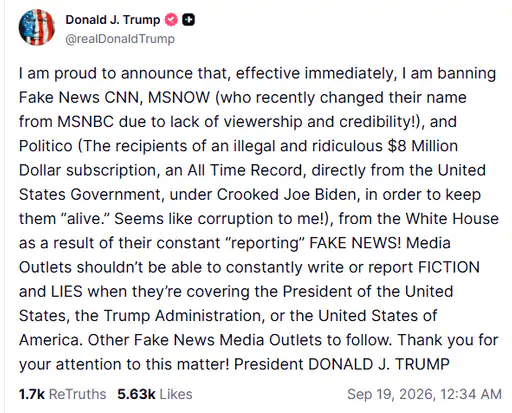Click the black plus badge icon
This screenshot has width=512, height=413.
click(188, 20)
